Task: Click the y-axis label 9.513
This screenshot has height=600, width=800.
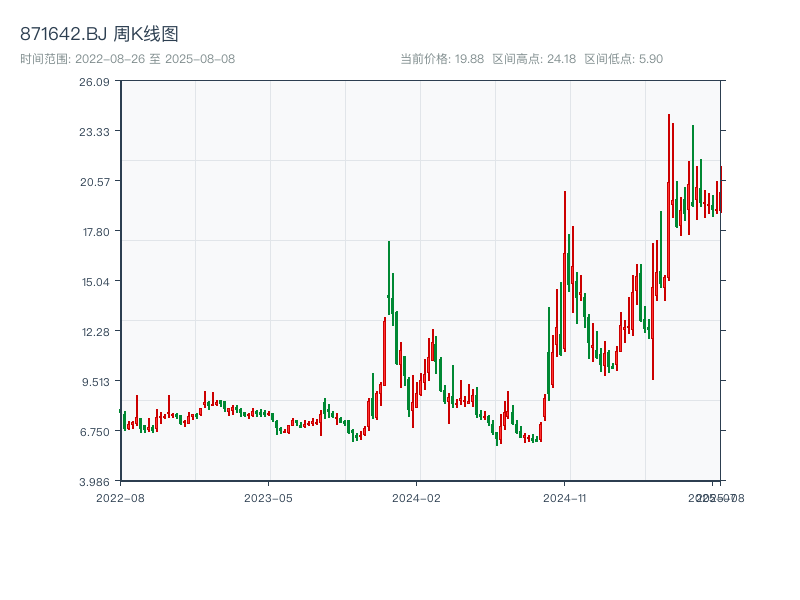Action: point(96,382)
